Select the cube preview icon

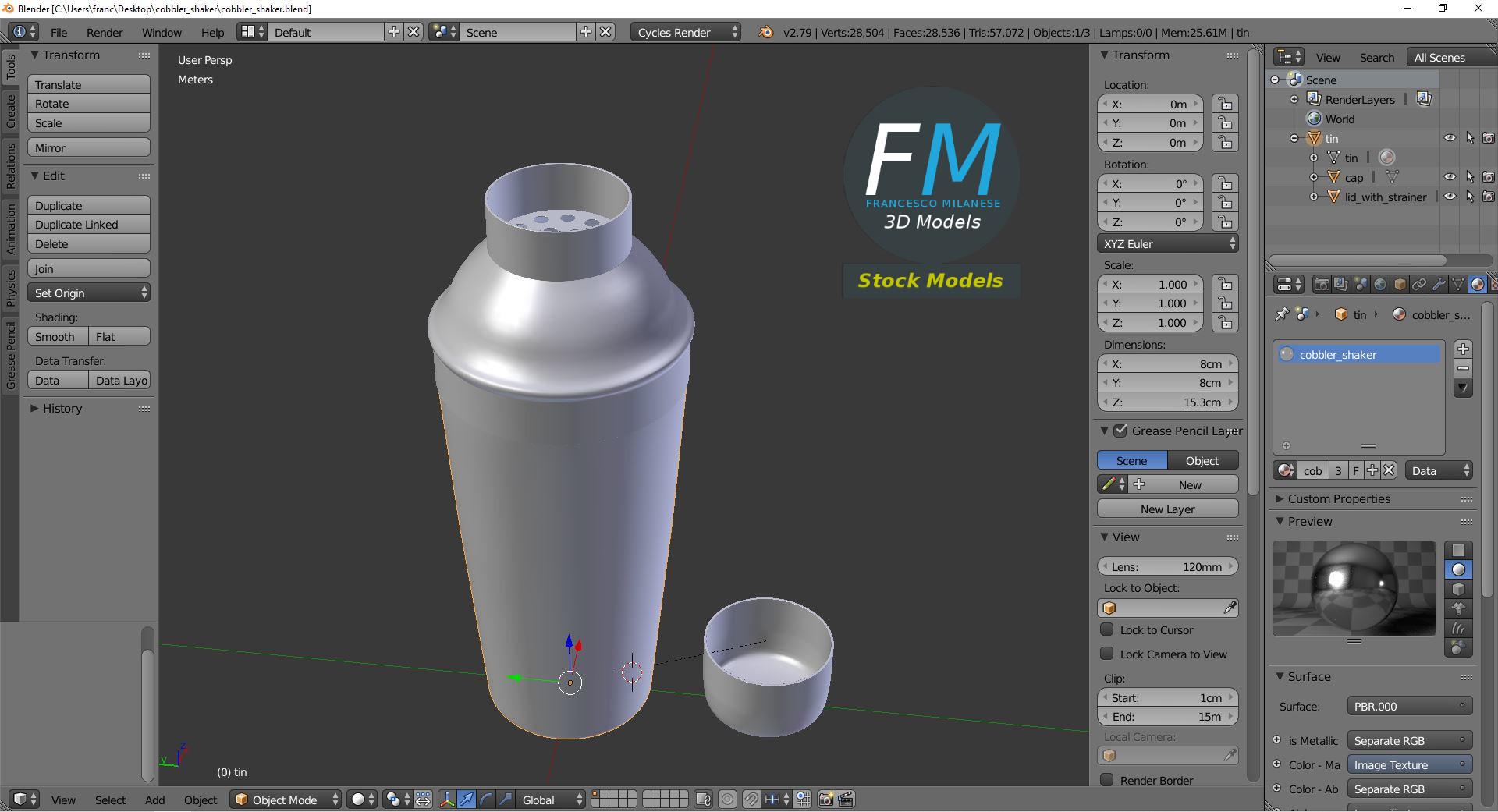pos(1458,590)
